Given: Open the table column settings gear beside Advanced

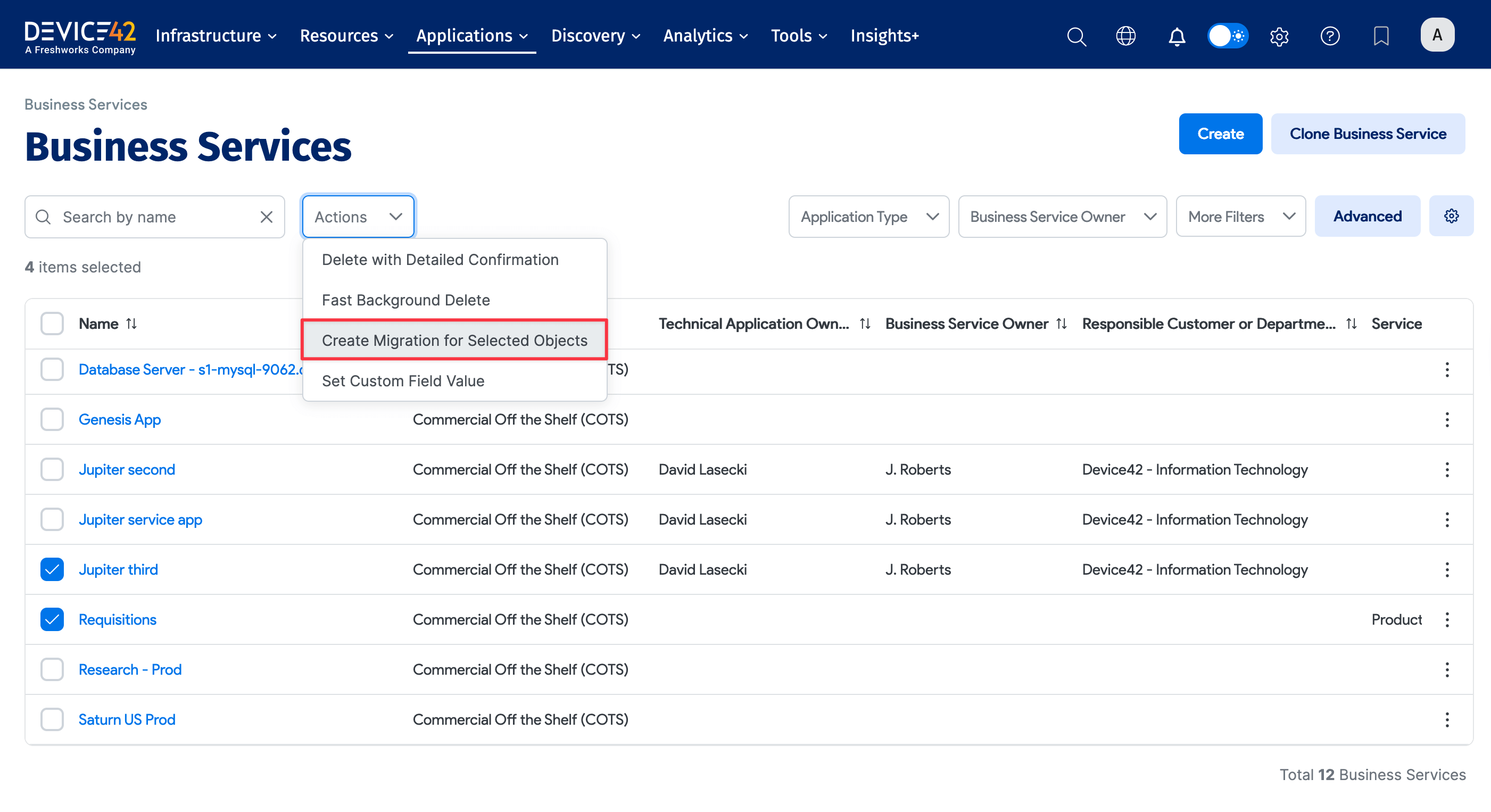Looking at the screenshot, I should [1451, 216].
